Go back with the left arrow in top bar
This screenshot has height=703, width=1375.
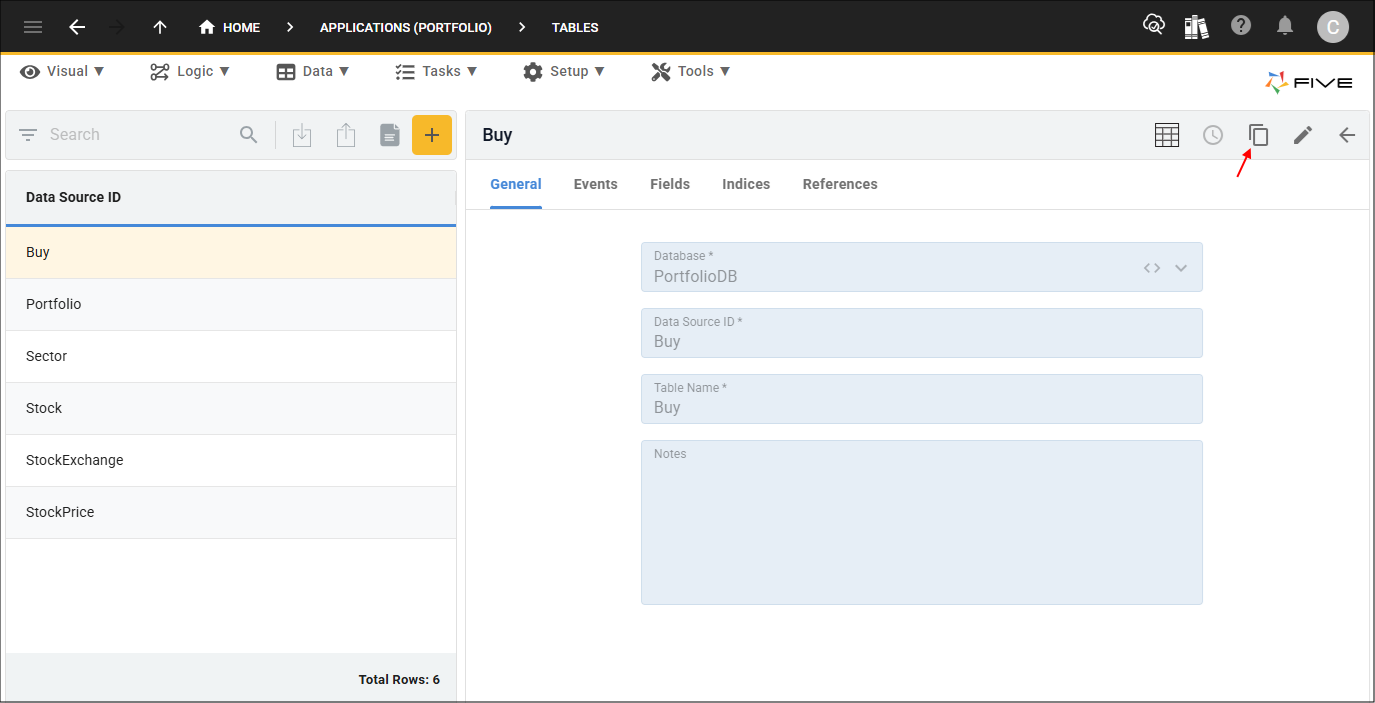77,27
